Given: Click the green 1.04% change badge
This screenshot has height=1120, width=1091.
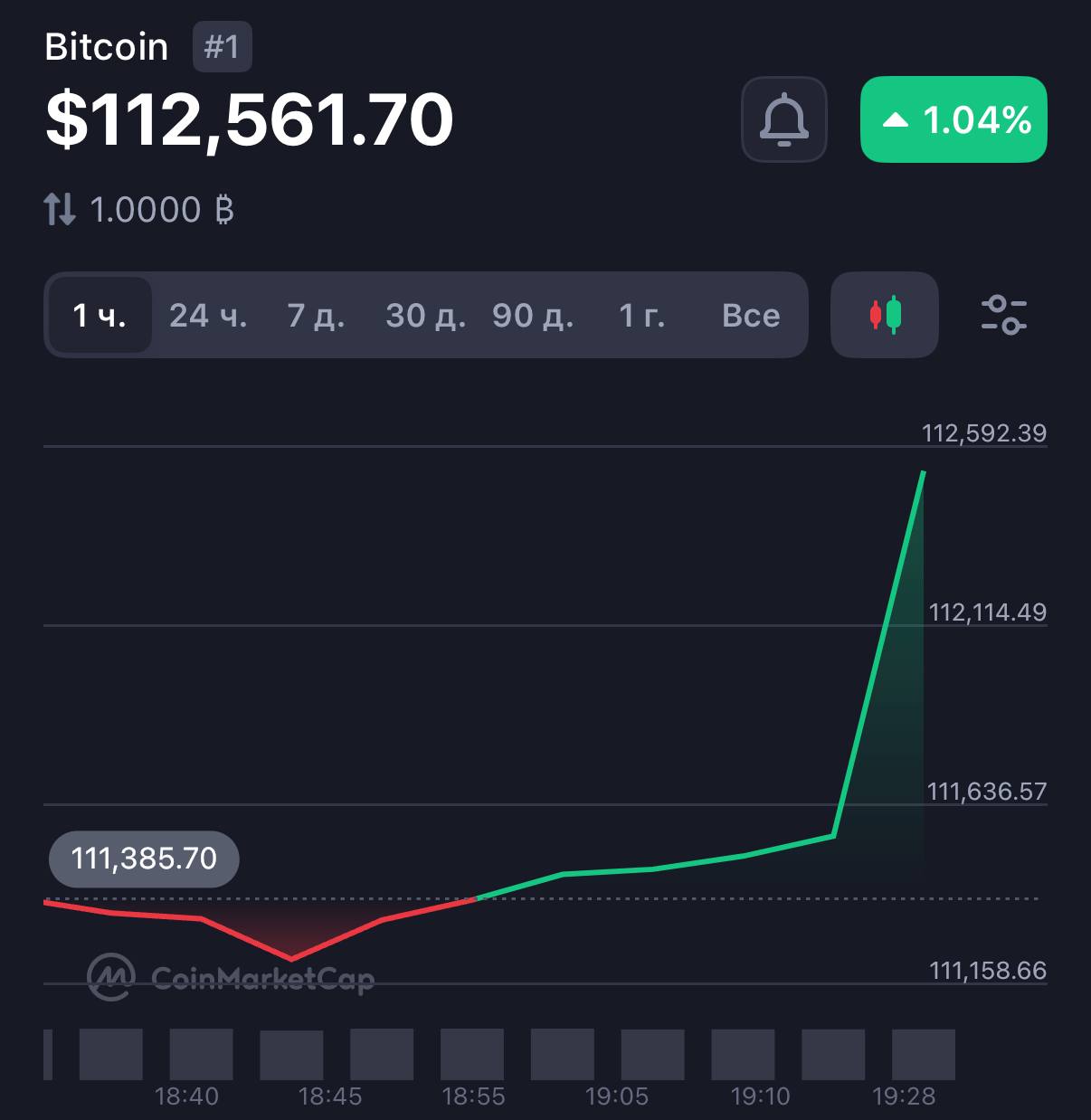Looking at the screenshot, I should (x=953, y=119).
